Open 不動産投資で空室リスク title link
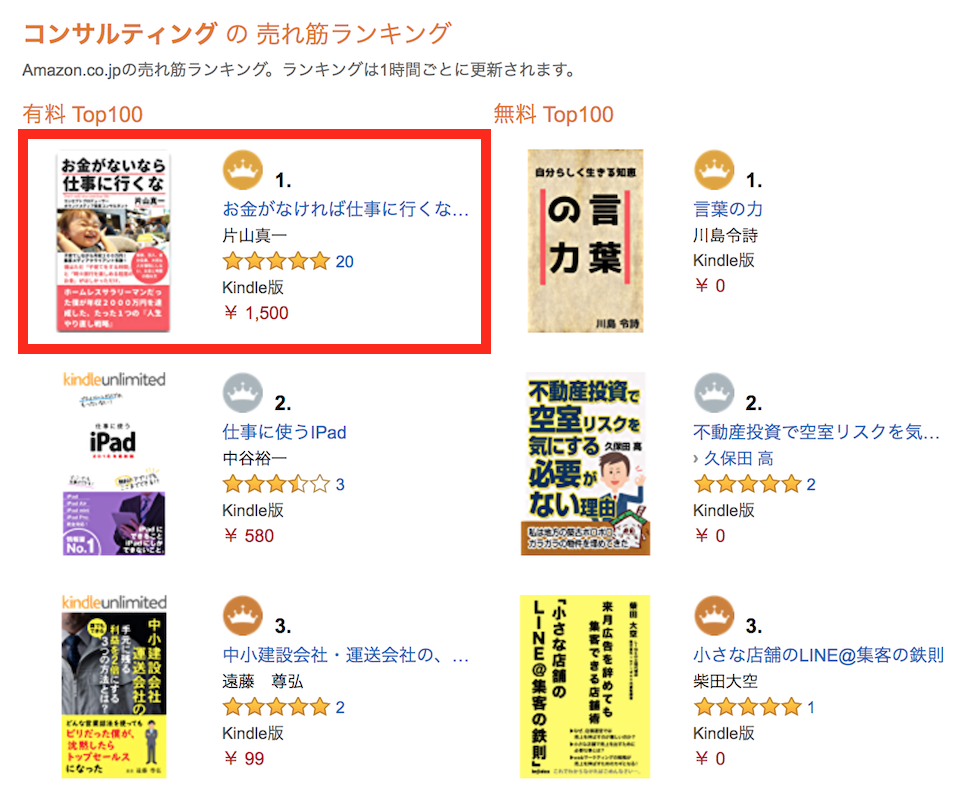The width and height of the screenshot is (966, 804). [816, 432]
